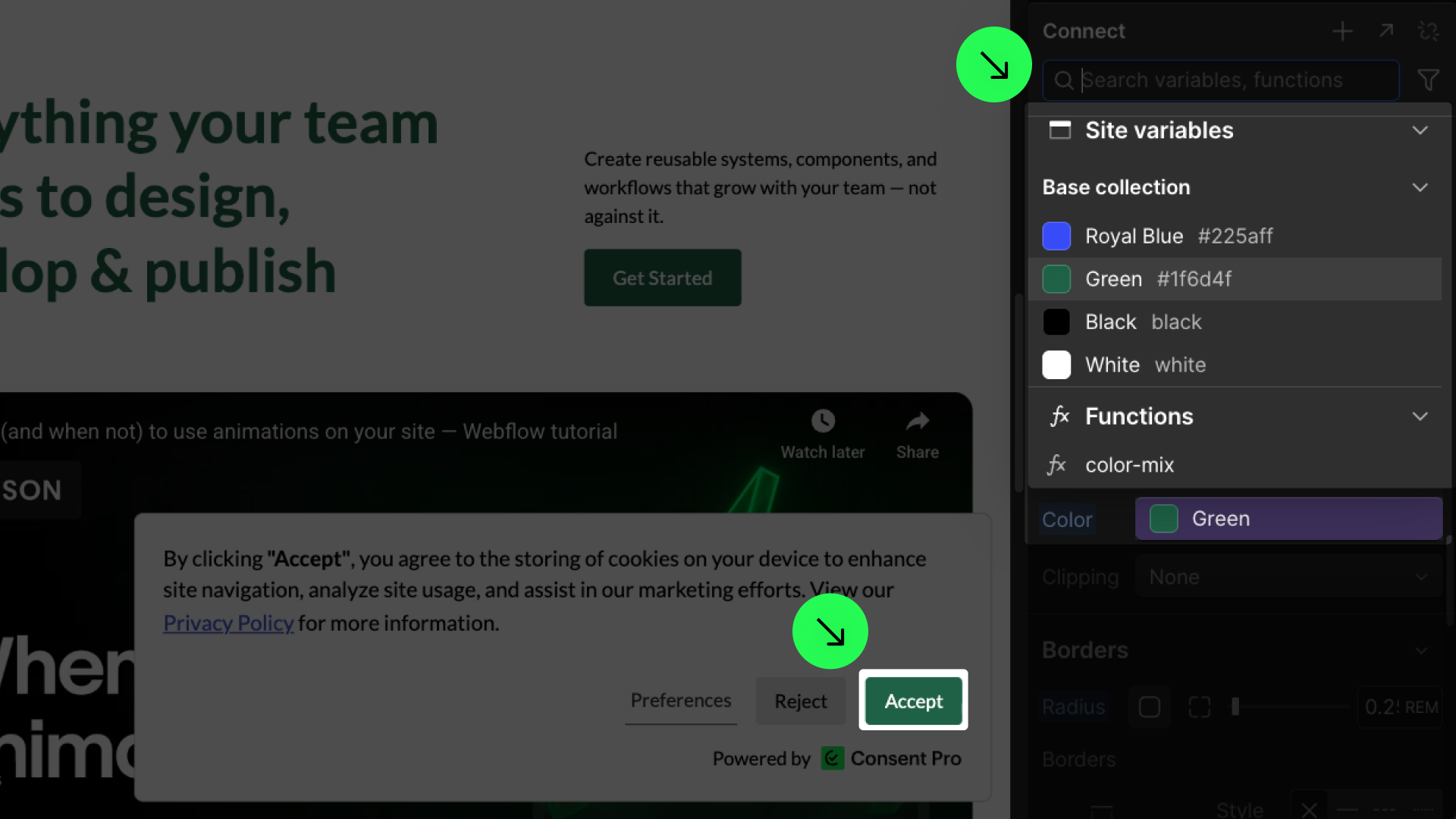
Task: Open the filter funnel icon beside search
Action: tap(1428, 80)
